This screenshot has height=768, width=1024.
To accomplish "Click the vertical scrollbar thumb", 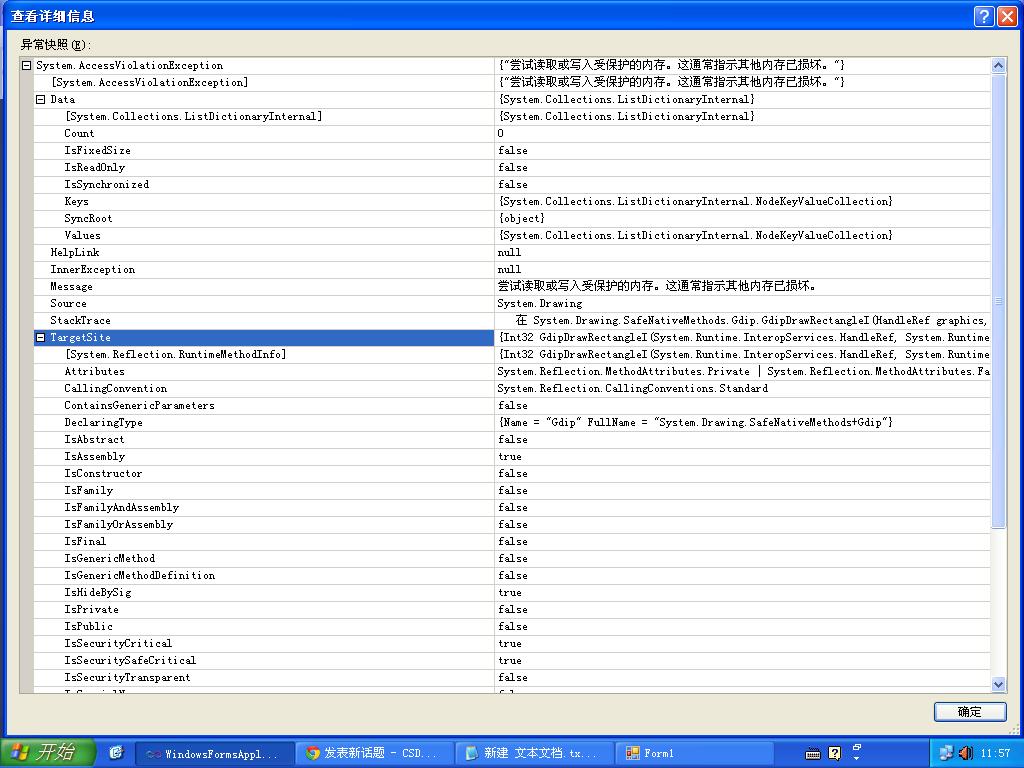I will coord(998,300).
